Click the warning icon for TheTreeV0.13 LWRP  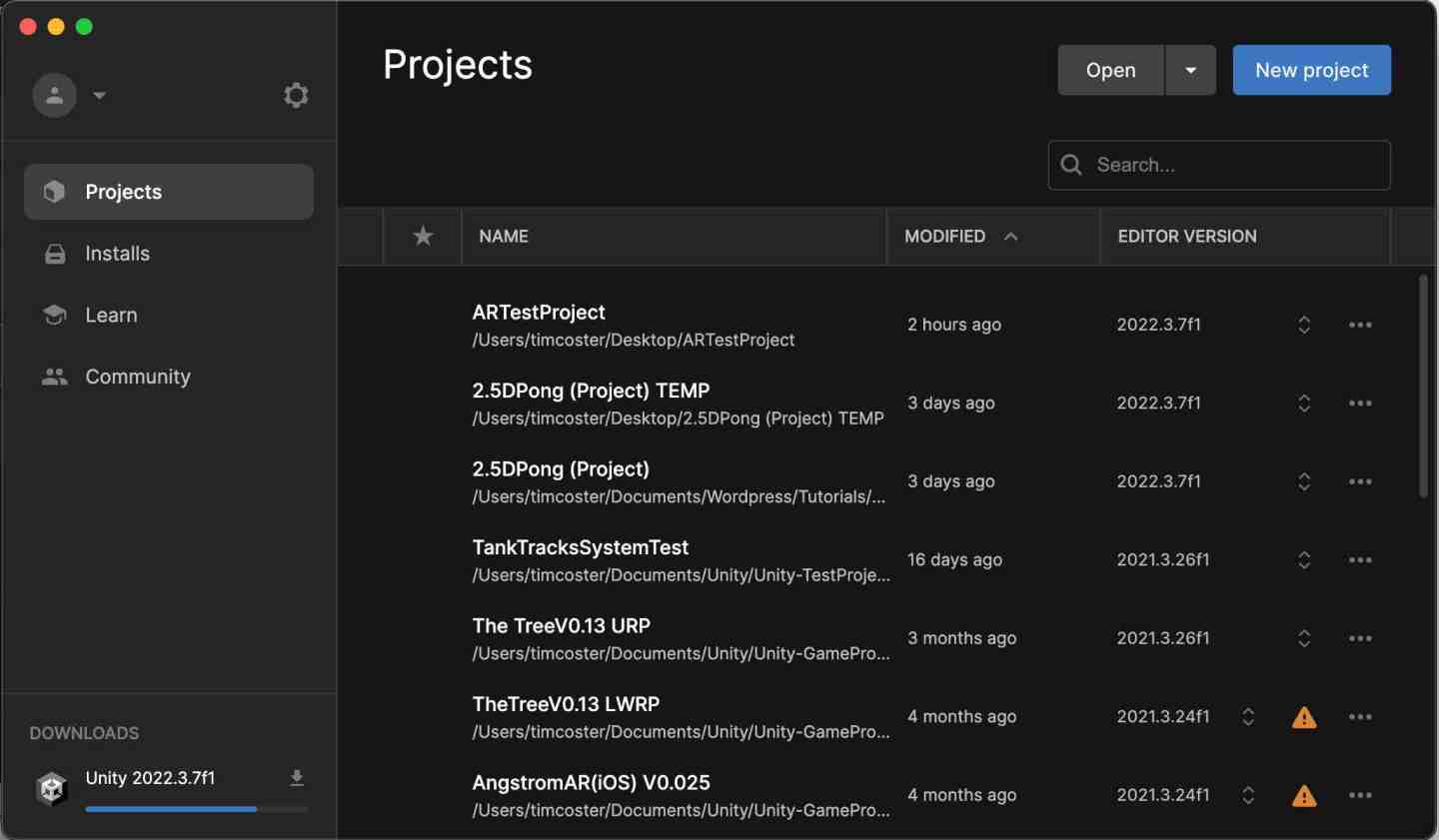point(1304,717)
